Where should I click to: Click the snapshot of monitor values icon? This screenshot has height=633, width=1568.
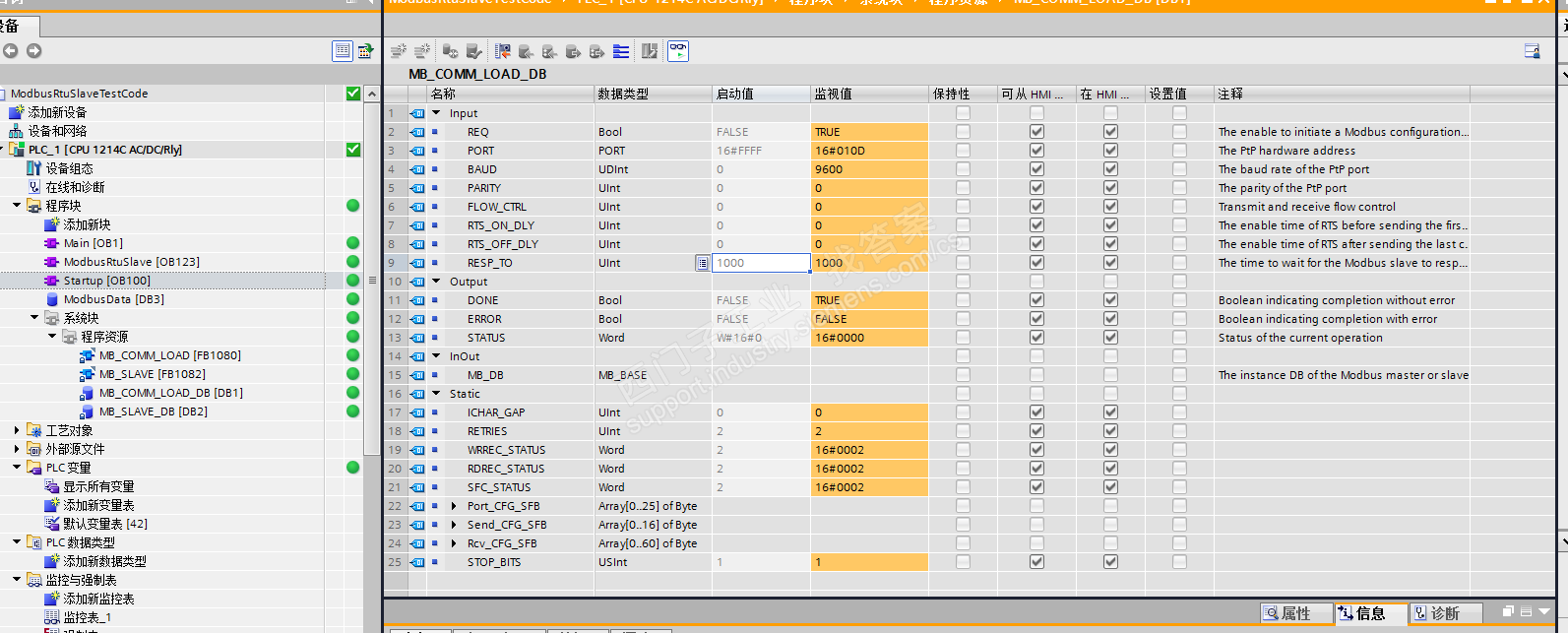click(503, 51)
